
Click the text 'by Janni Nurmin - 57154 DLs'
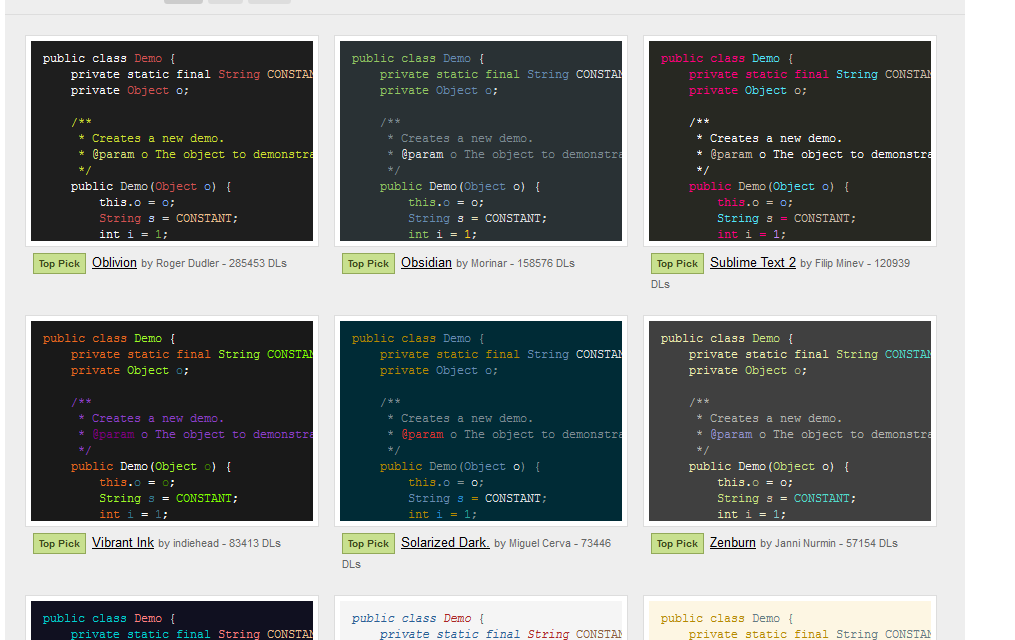point(829,544)
